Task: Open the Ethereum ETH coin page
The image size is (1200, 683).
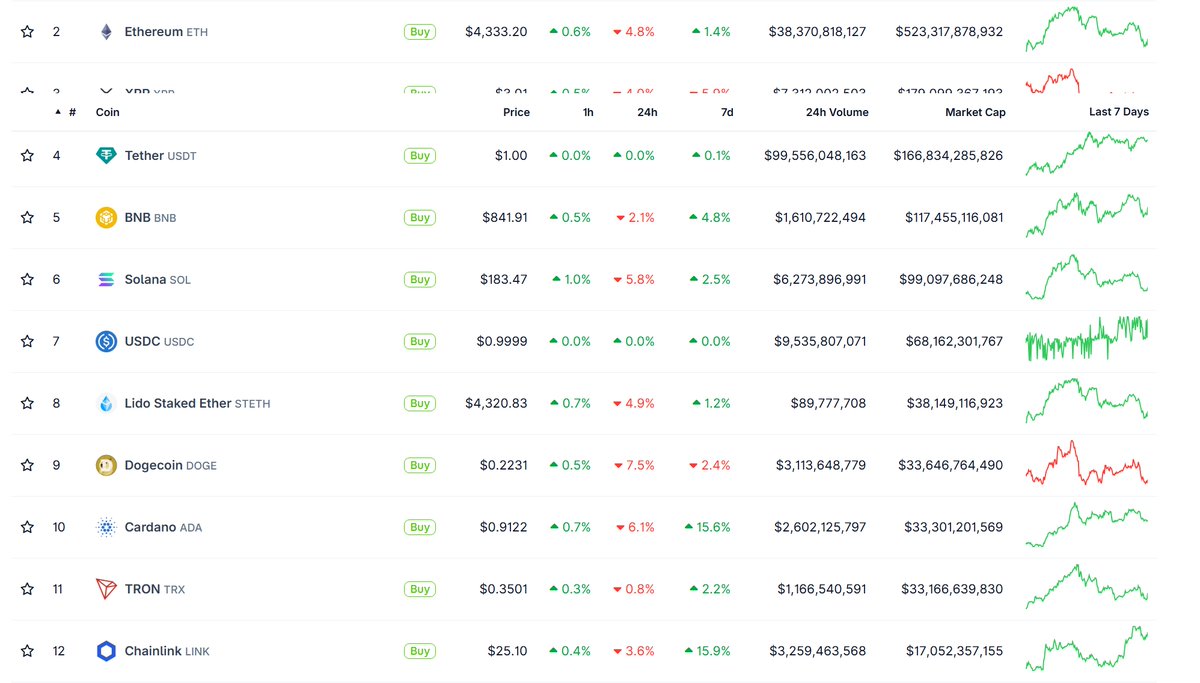Action: (166, 32)
